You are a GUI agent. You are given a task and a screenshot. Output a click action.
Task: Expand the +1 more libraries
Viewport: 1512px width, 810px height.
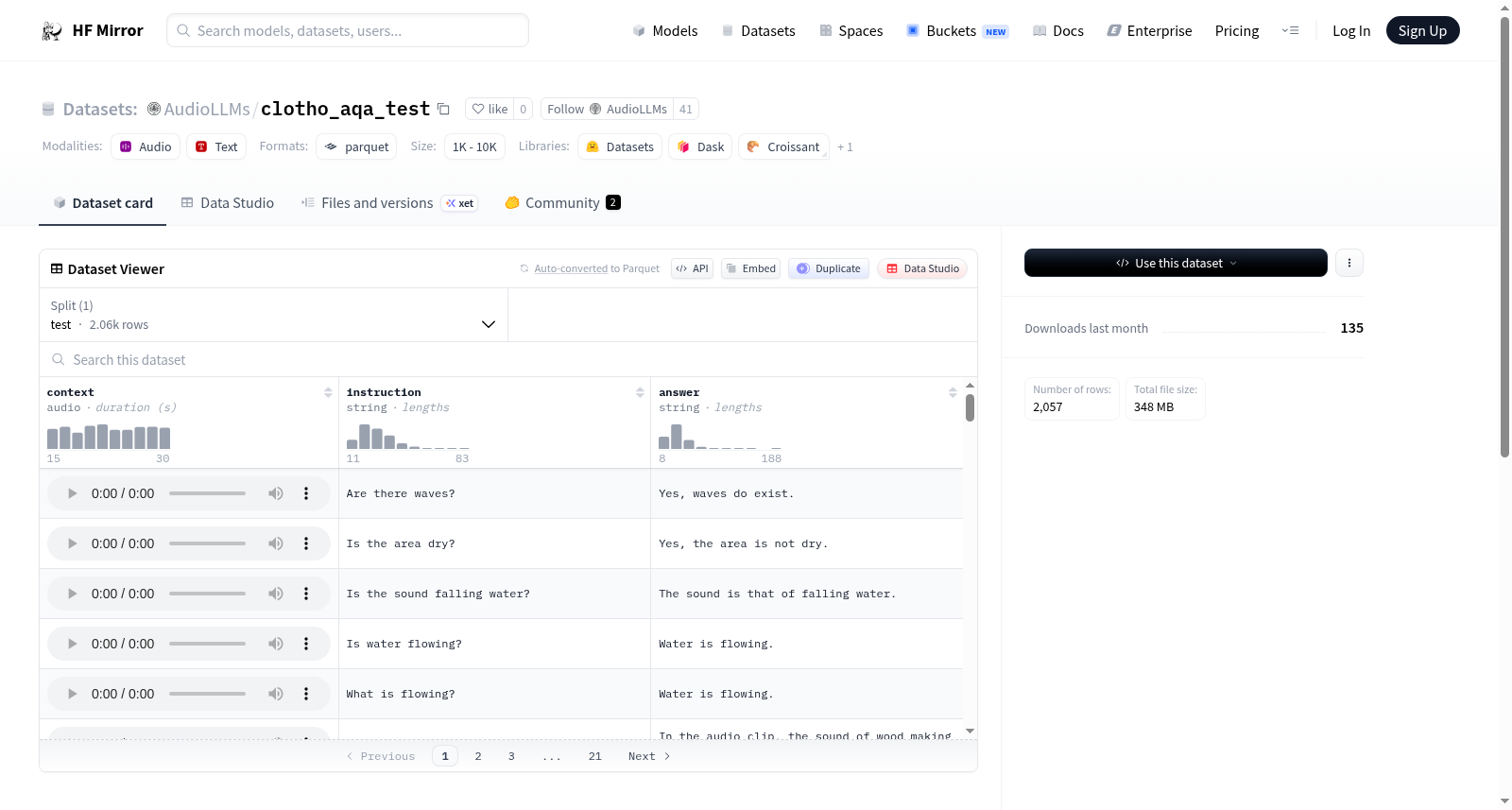tap(845, 146)
